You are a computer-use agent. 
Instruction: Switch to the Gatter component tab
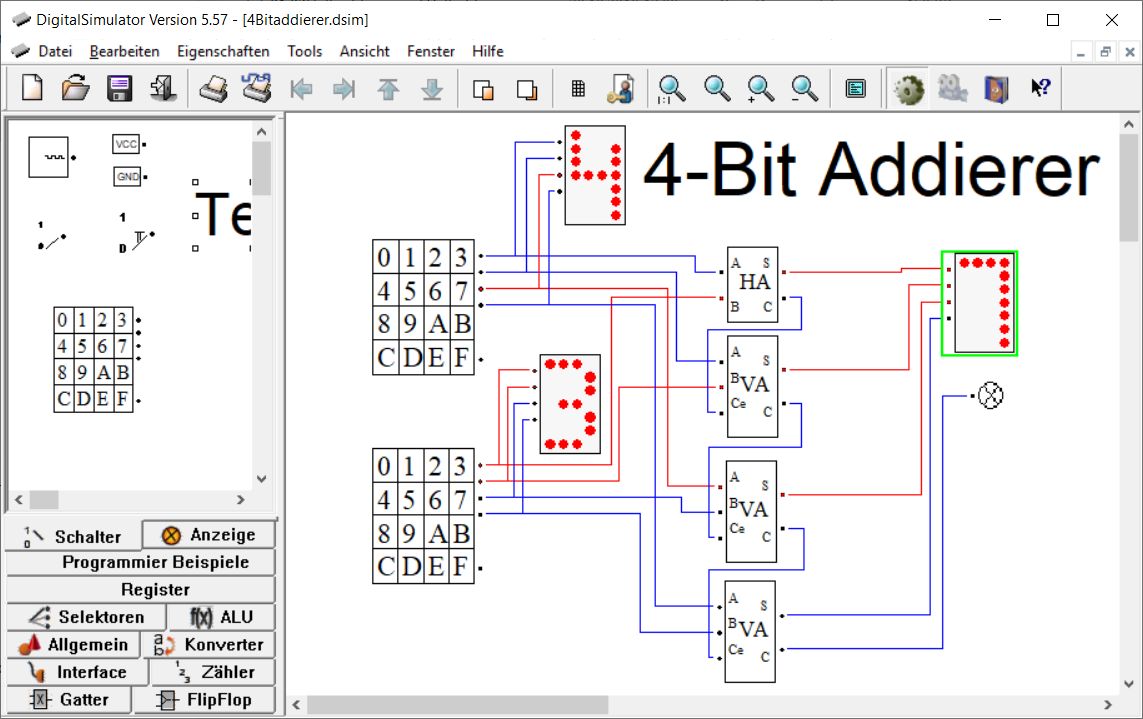pos(69,700)
